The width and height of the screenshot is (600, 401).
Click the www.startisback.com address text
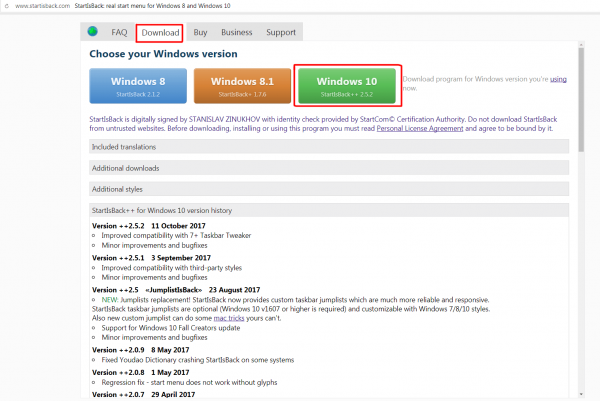(42, 6)
